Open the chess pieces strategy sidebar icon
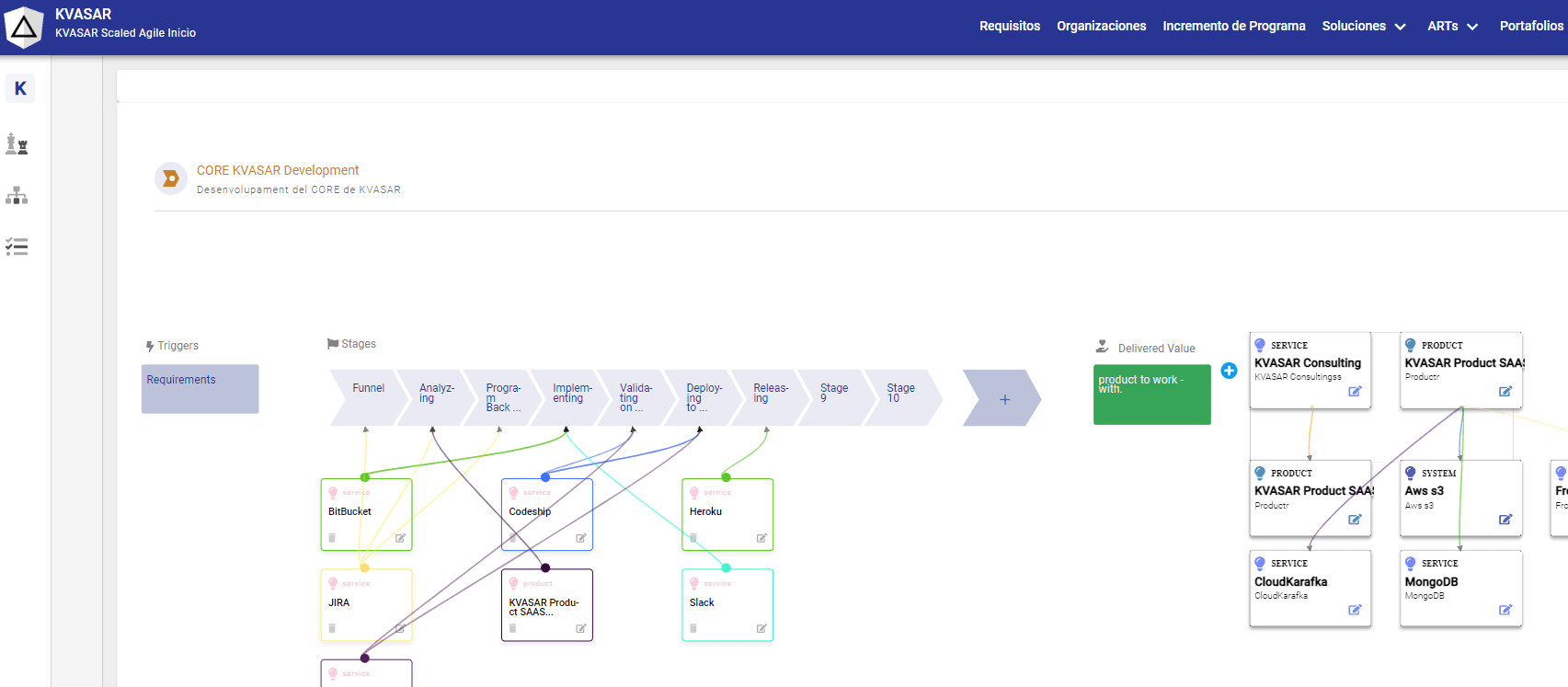Viewport: 1568px width, 687px height. pyautogui.click(x=17, y=143)
